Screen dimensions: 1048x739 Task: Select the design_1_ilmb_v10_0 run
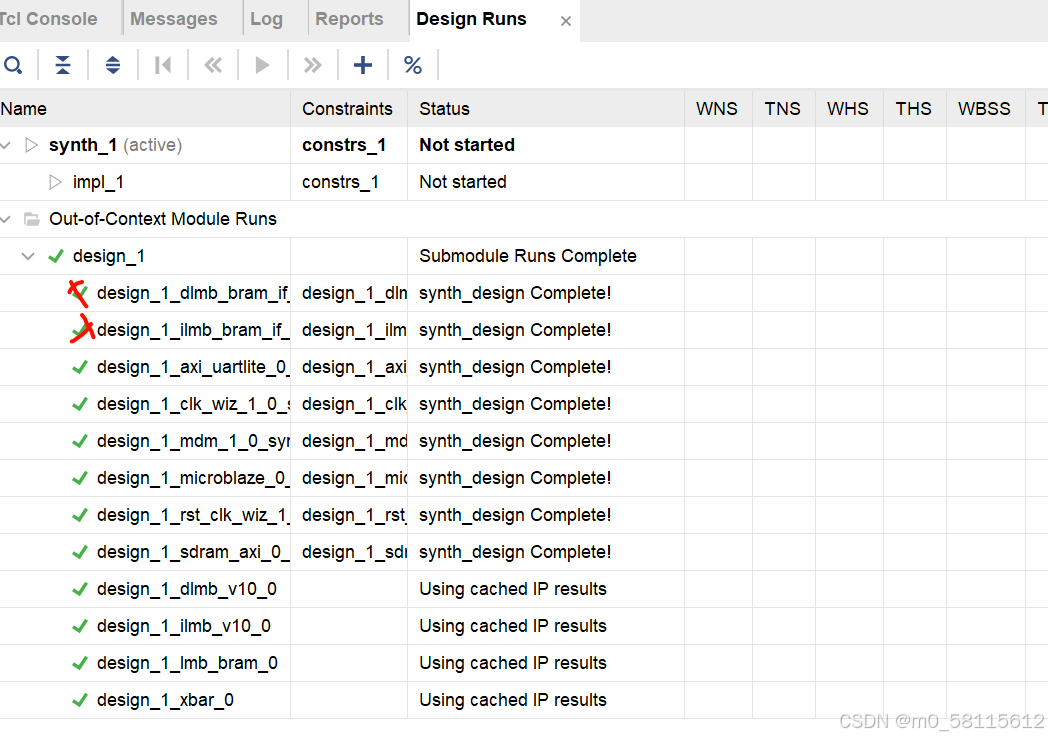pos(184,626)
